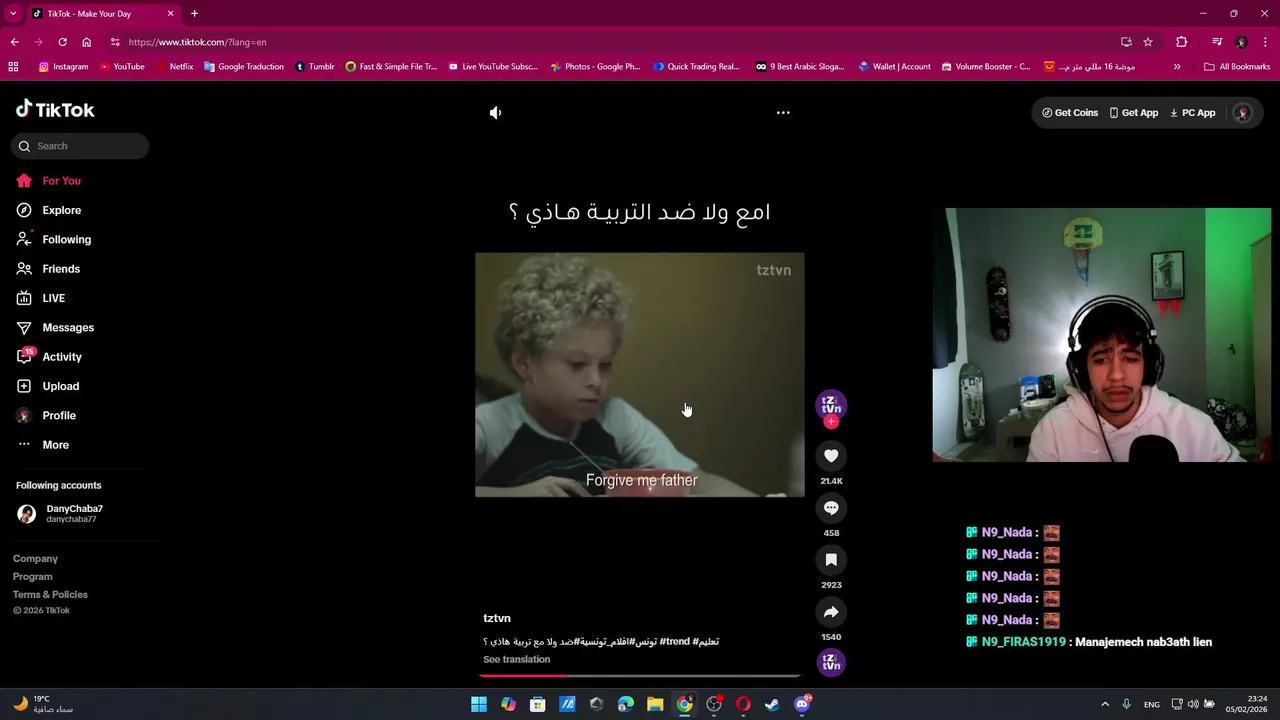Open the tztvn creator avatar
The height and width of the screenshot is (720, 1280).
[x=831, y=404]
